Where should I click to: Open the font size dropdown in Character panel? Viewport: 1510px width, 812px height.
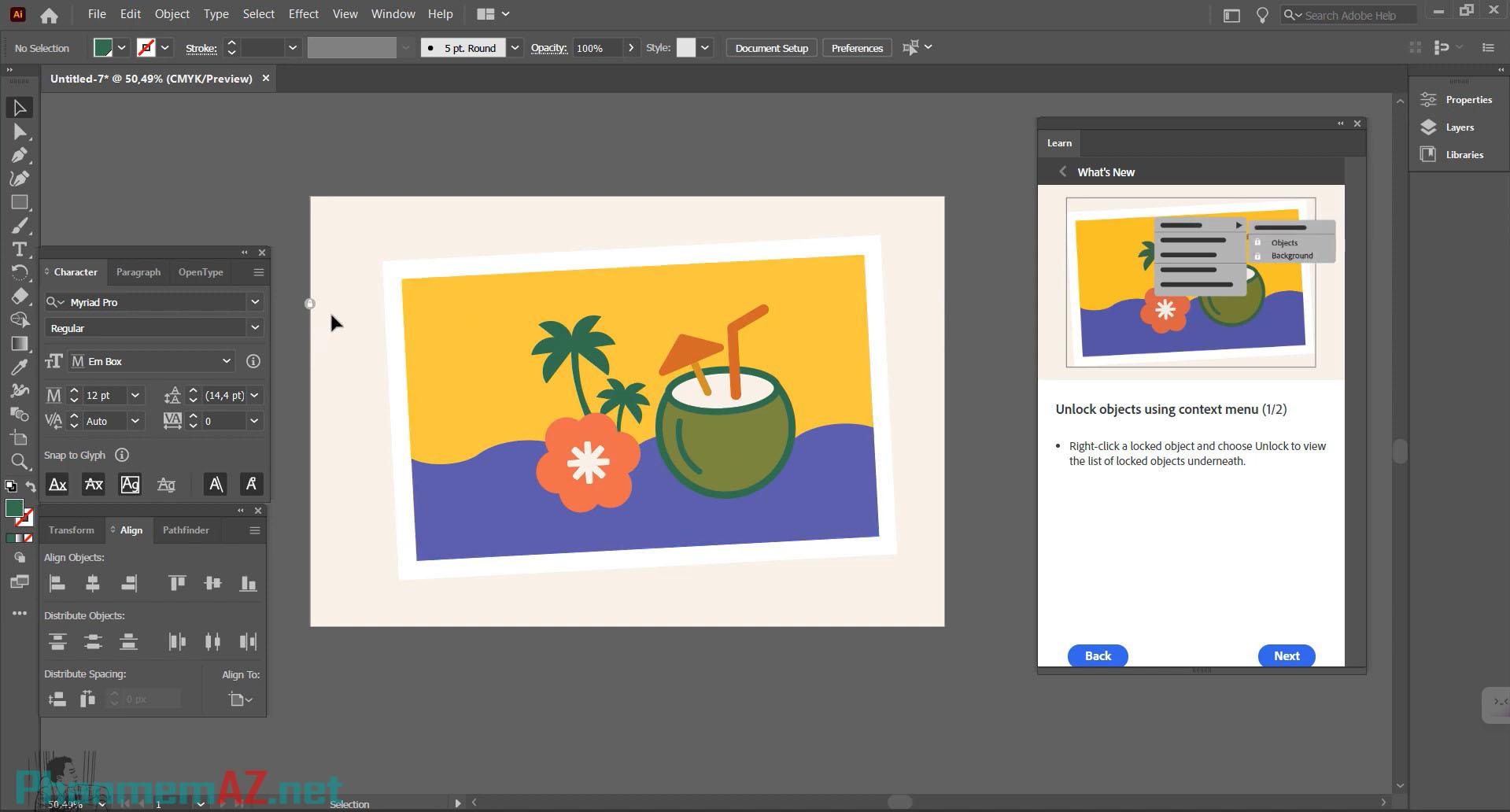[x=135, y=395]
